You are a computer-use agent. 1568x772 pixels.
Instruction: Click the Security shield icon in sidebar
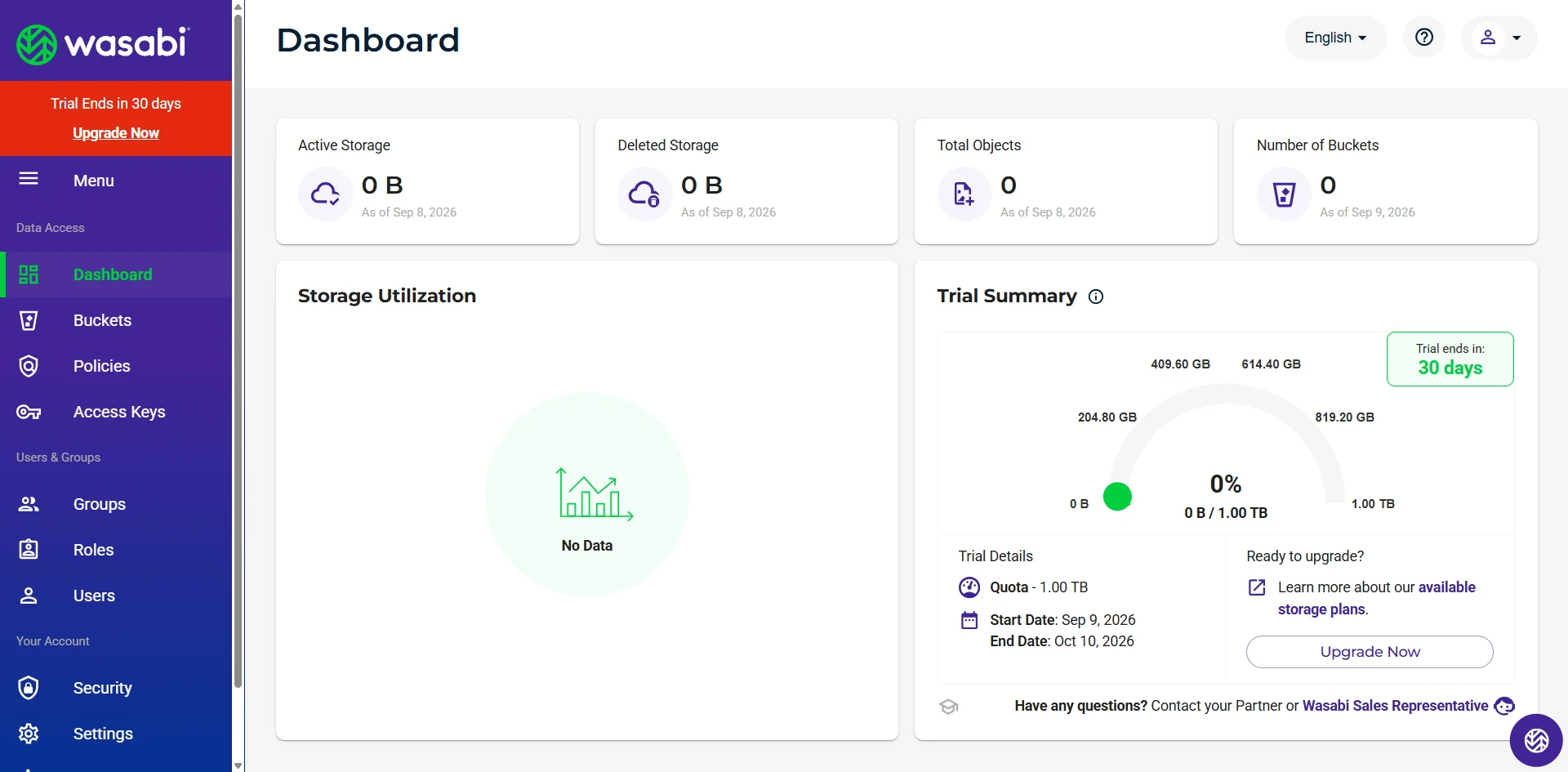click(29, 688)
